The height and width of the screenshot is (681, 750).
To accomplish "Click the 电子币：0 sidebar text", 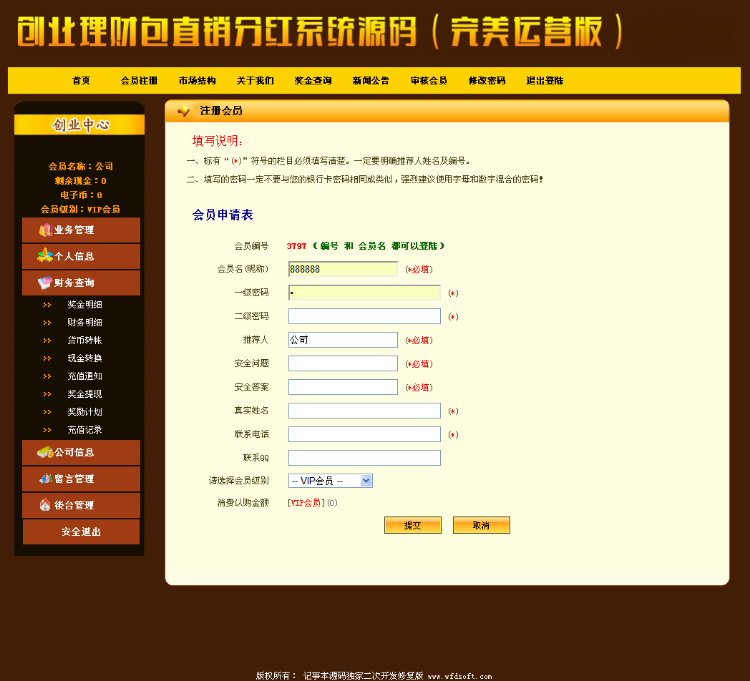I will [81, 195].
